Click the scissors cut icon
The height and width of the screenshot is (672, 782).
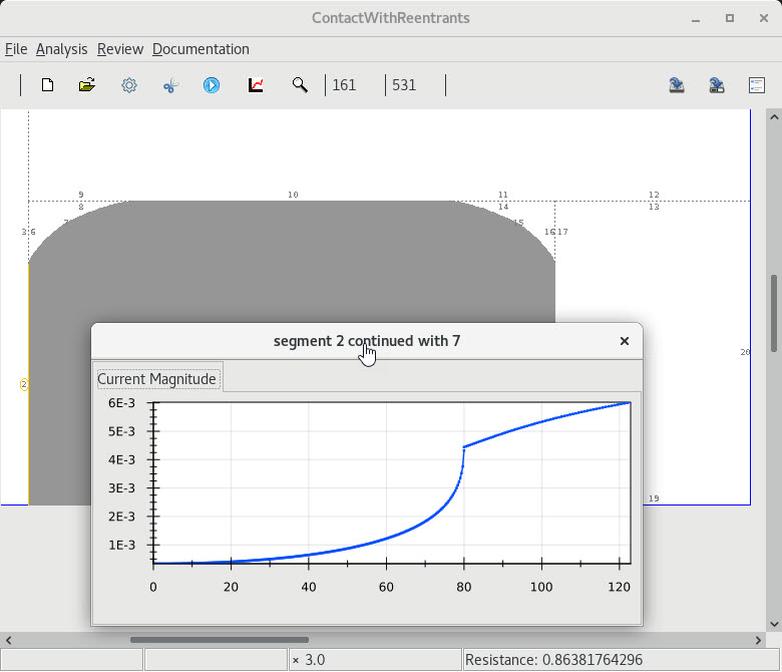point(170,85)
